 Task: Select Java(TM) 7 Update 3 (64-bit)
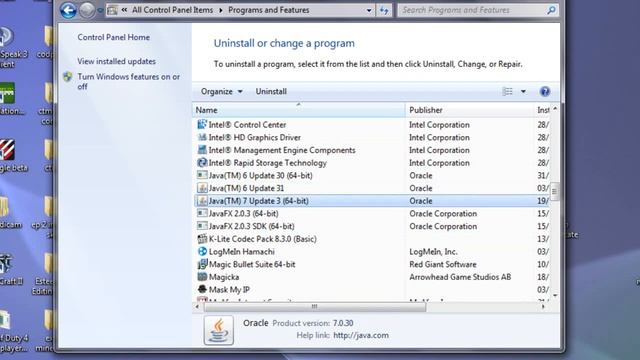pos(258,201)
